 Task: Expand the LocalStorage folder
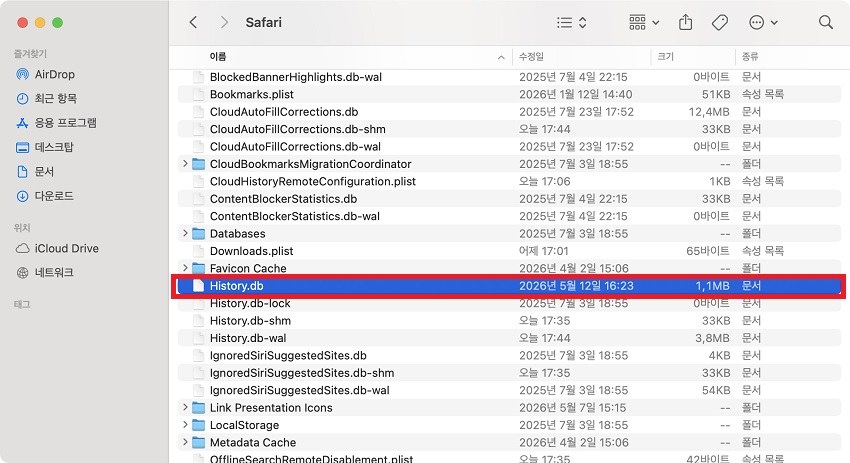[x=185, y=425]
